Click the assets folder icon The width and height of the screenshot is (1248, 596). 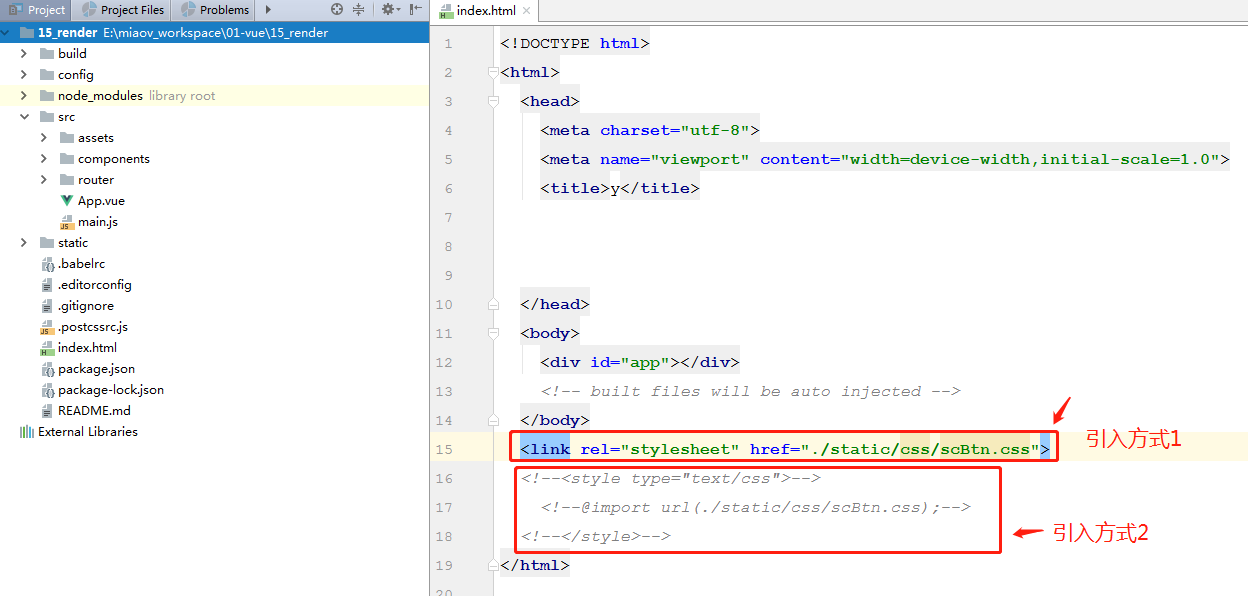point(67,137)
